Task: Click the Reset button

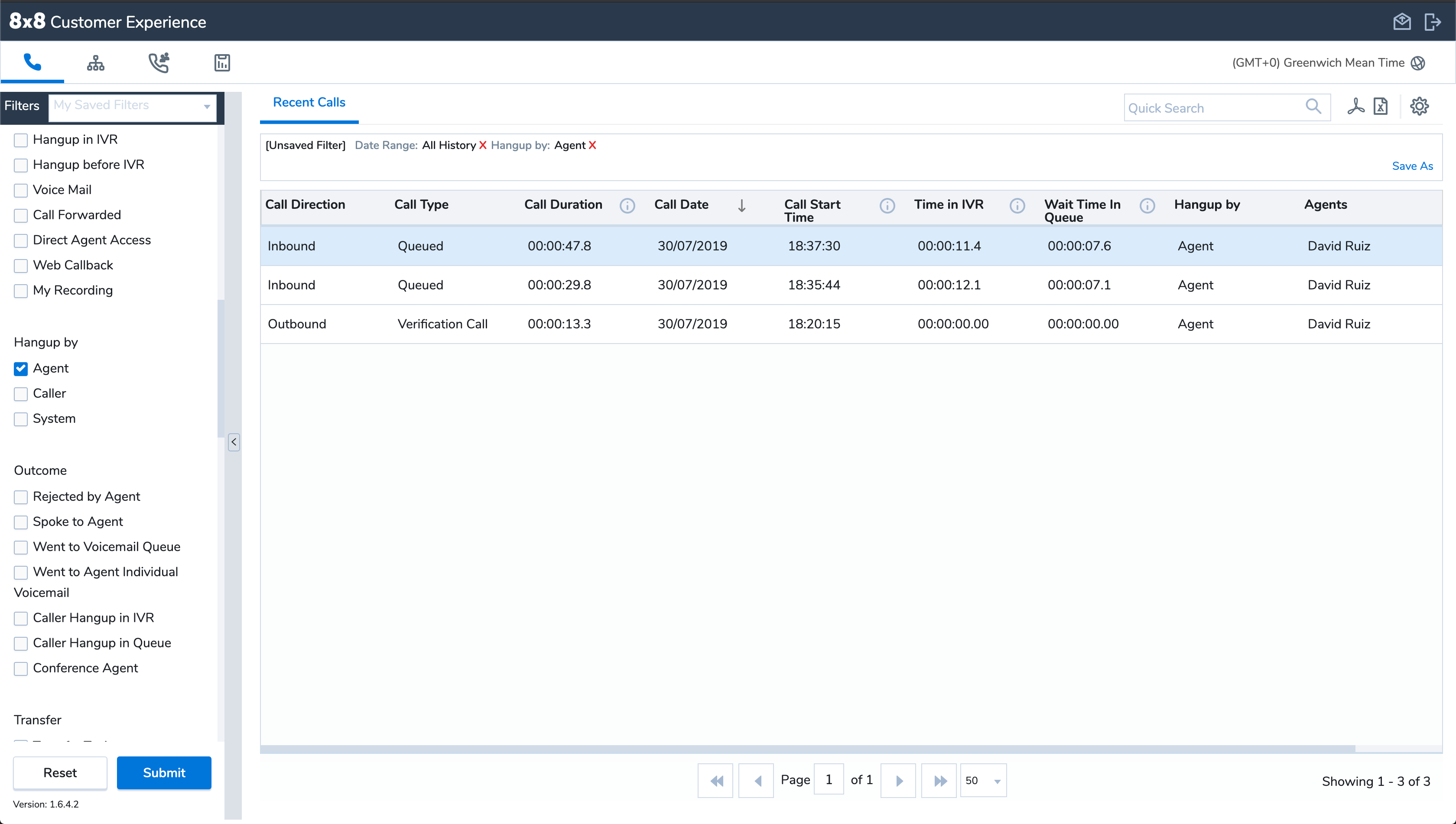Action: (60, 772)
